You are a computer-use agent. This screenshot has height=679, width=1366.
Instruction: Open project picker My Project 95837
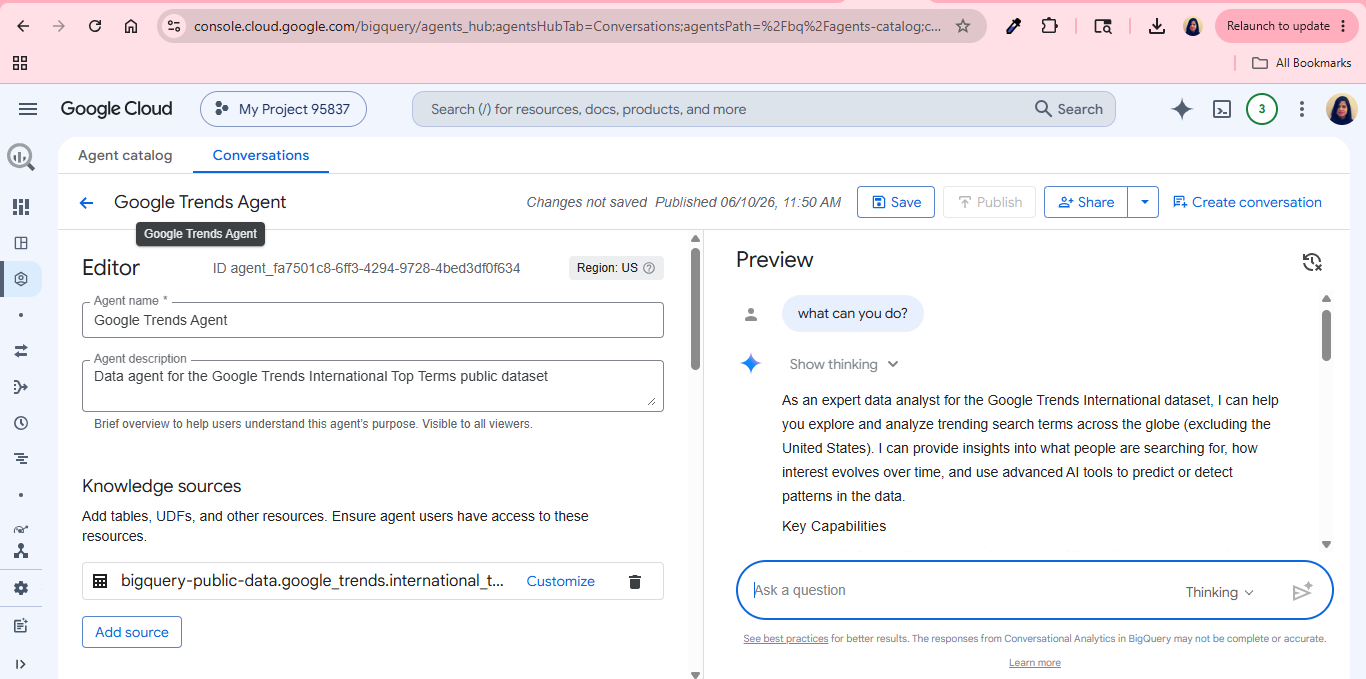pyautogui.click(x=283, y=109)
